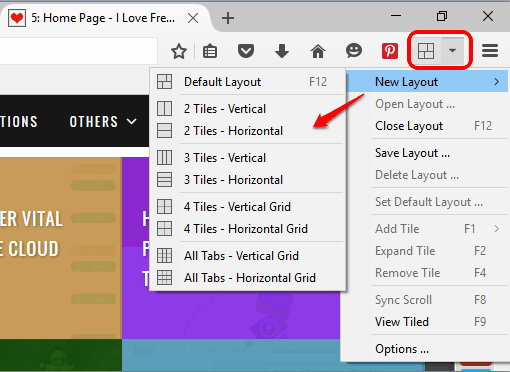Expand the OTHERS navigation dropdown

click(103, 122)
